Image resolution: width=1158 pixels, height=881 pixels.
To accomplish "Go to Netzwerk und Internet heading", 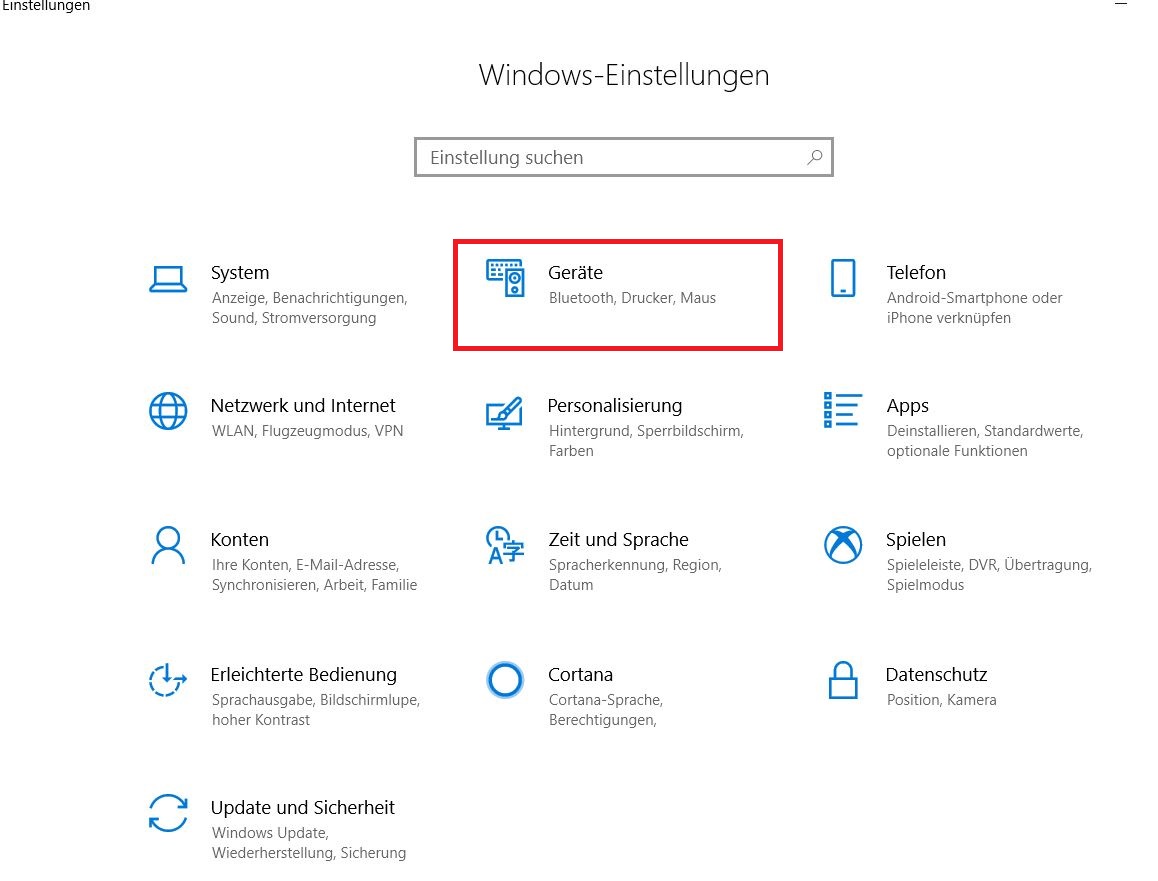I will [303, 405].
